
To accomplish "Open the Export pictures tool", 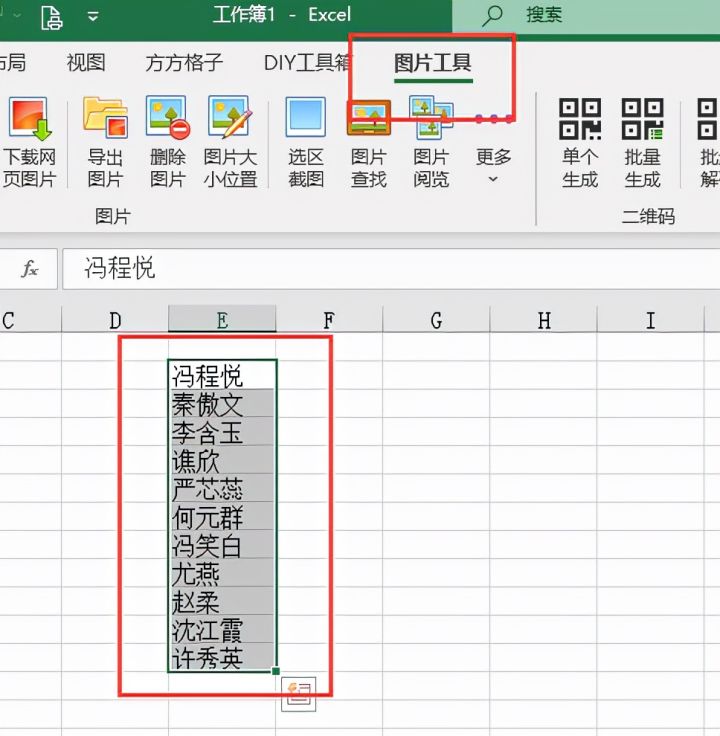I will tap(105, 142).
